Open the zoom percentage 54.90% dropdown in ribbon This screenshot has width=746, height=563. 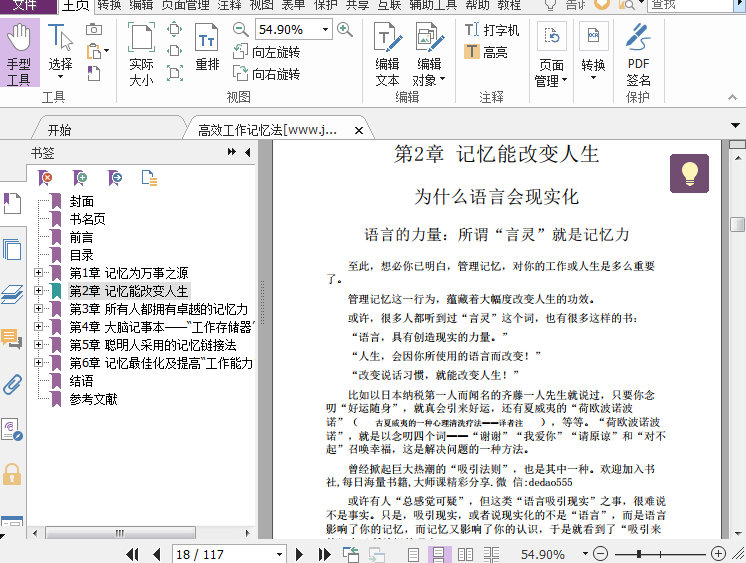(325, 30)
